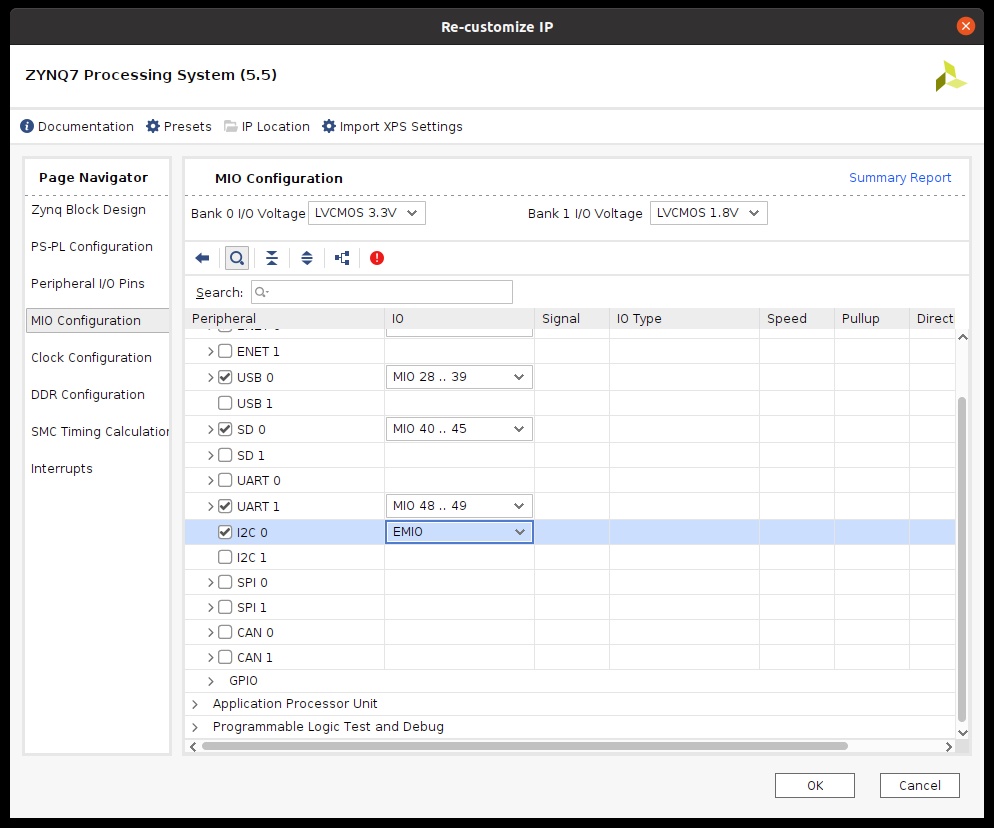Click the Collapse All toolbar icon
Image resolution: width=994 pixels, height=828 pixels.
point(272,258)
